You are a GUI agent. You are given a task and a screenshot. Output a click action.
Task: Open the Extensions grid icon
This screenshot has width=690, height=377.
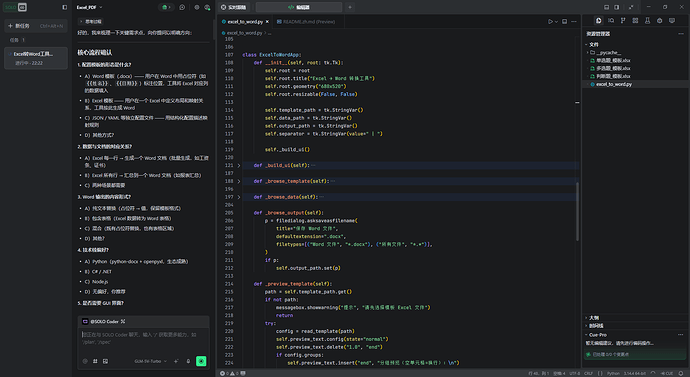tap(635, 21)
